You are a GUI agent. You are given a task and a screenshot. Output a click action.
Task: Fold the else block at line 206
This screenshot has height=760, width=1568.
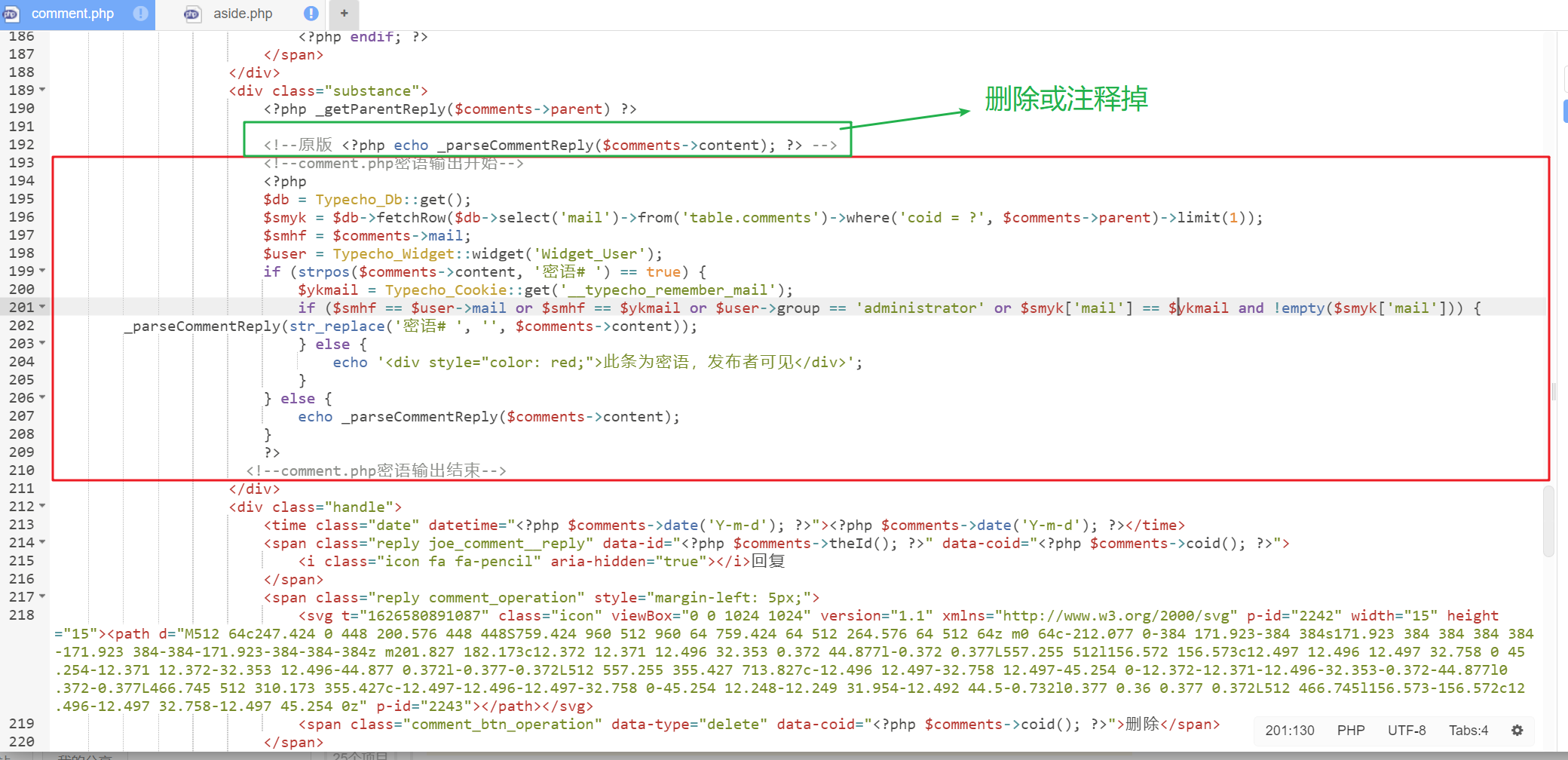(42, 397)
